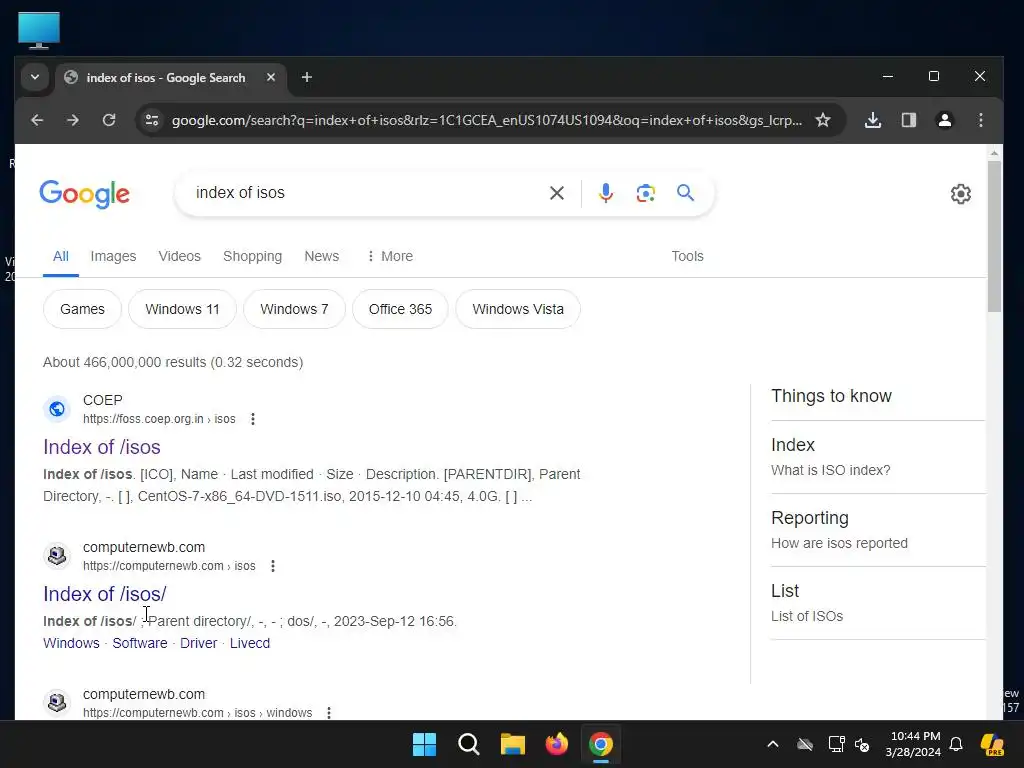The width and height of the screenshot is (1024, 768).
Task: Switch to Images results tab
Action: (x=114, y=256)
